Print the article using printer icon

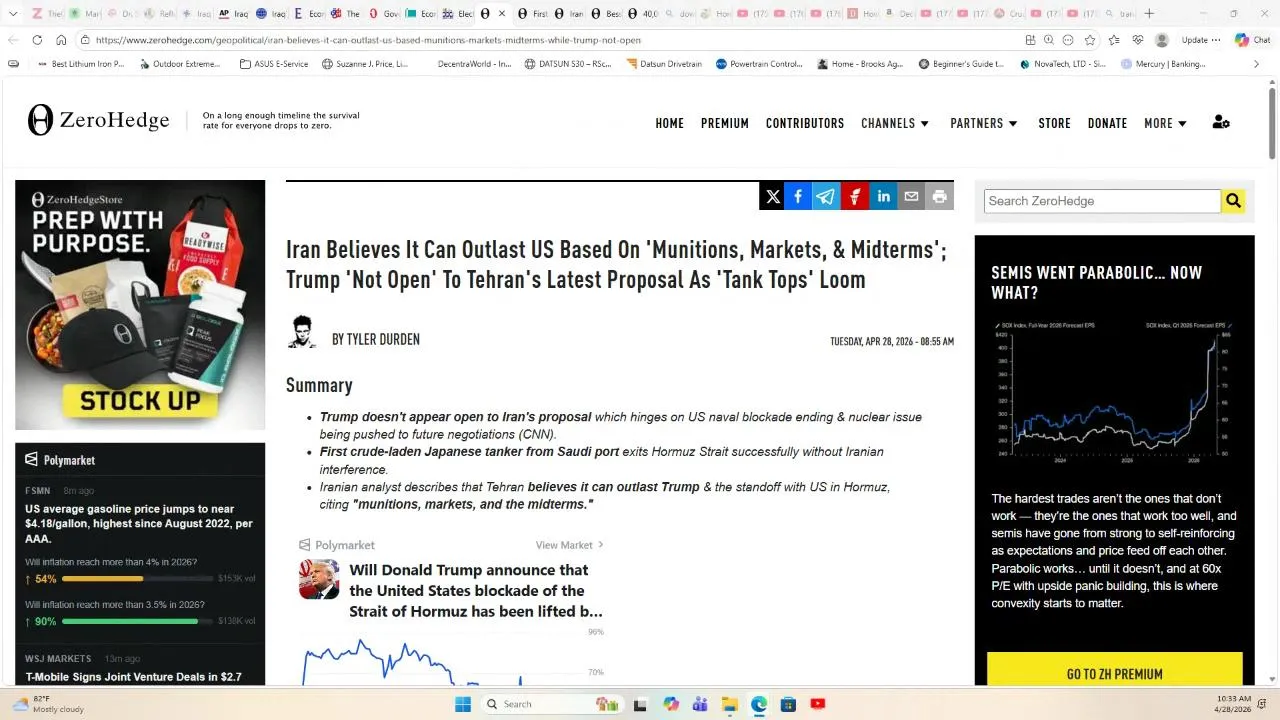click(940, 197)
